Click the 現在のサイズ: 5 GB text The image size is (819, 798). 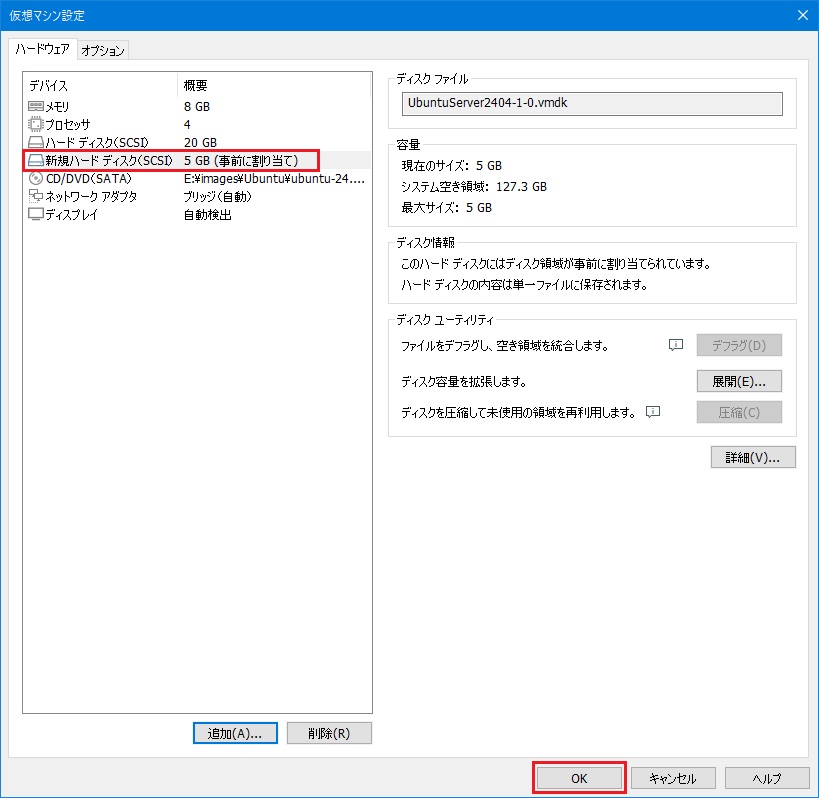pos(451,166)
